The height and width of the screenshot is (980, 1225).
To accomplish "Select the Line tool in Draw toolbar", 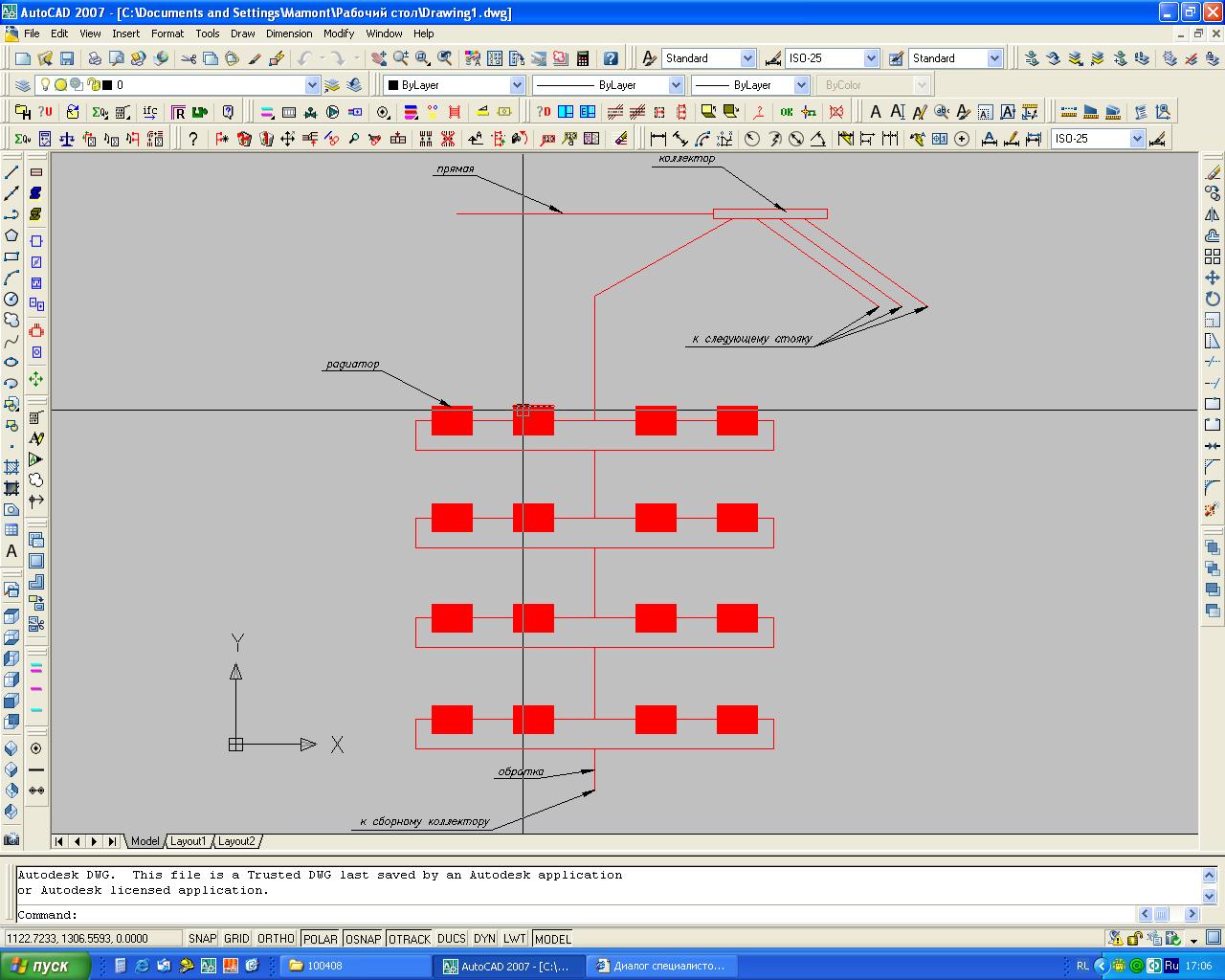I will pyautogui.click(x=11, y=172).
